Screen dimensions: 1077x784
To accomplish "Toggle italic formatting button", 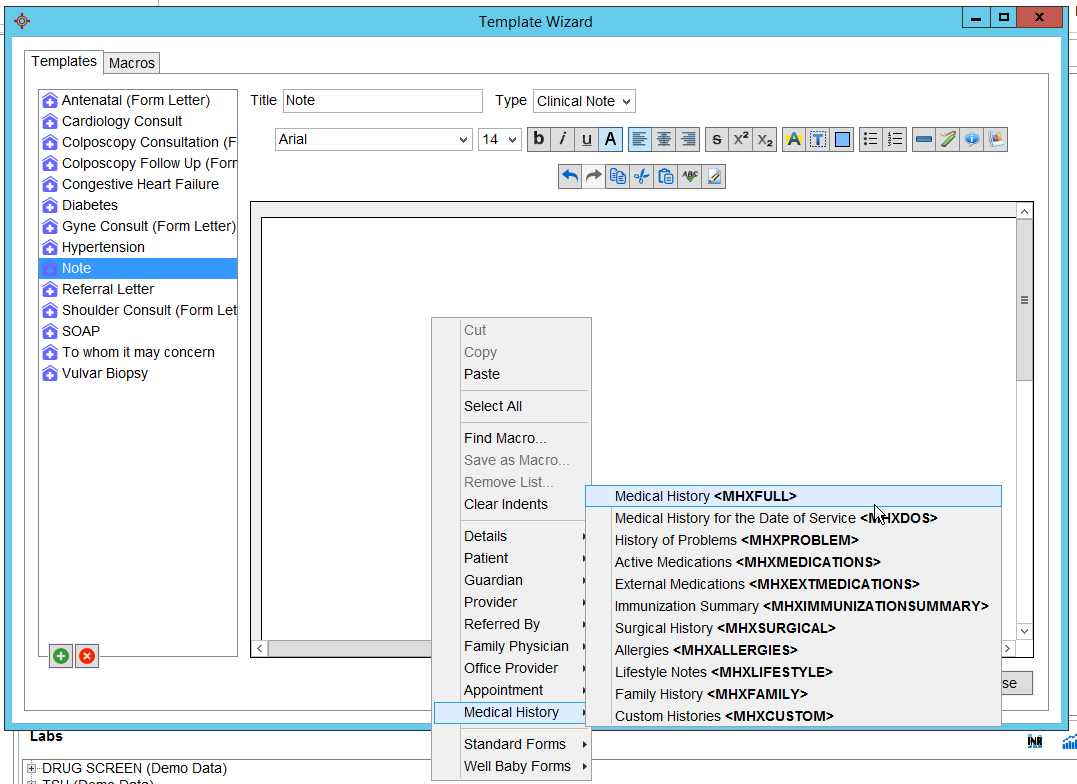I will tap(563, 139).
